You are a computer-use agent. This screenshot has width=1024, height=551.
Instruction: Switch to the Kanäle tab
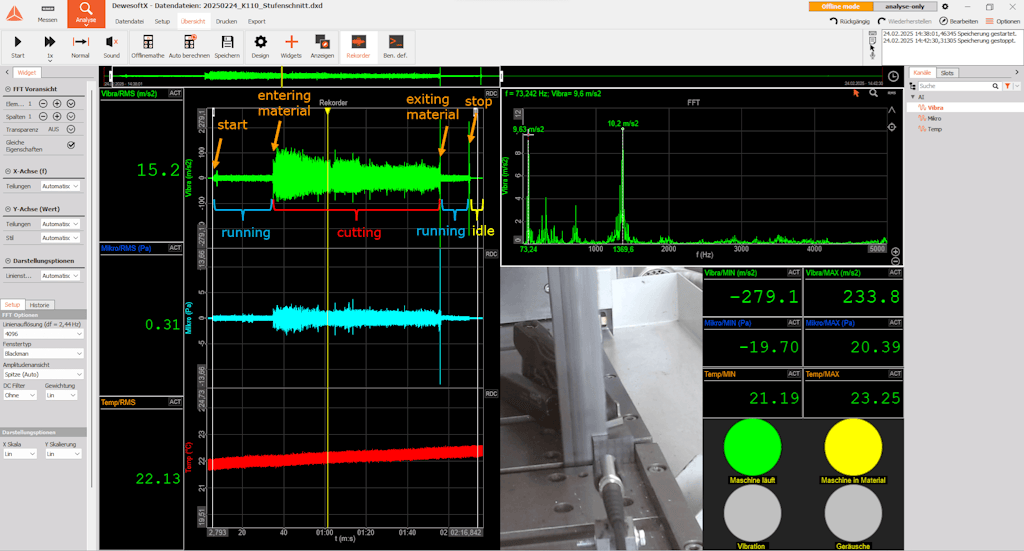(921, 72)
